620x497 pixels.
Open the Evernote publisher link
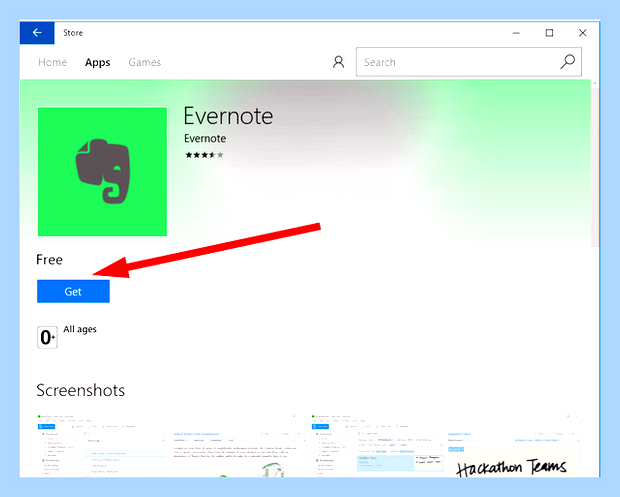205,138
